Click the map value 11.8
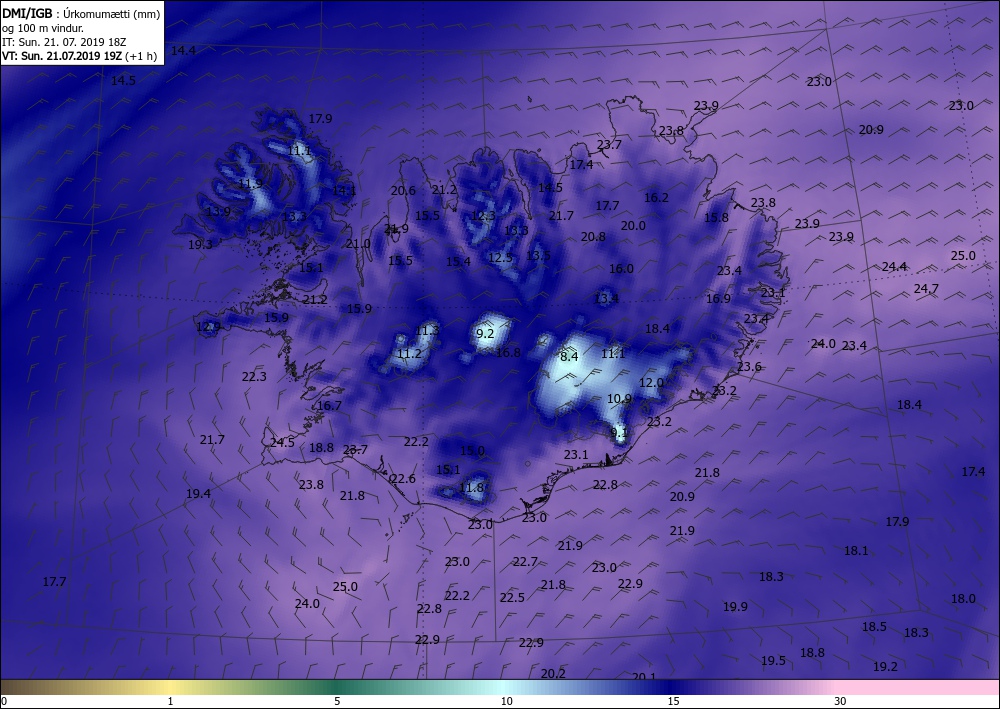The image size is (1000, 709). click(471, 488)
